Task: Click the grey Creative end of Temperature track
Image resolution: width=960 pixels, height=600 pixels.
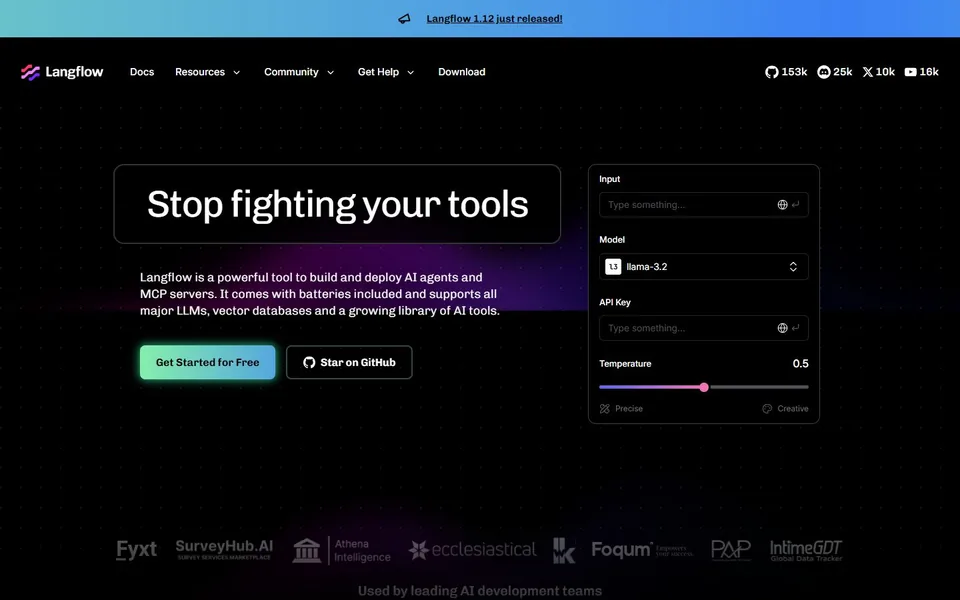Action: click(x=759, y=387)
